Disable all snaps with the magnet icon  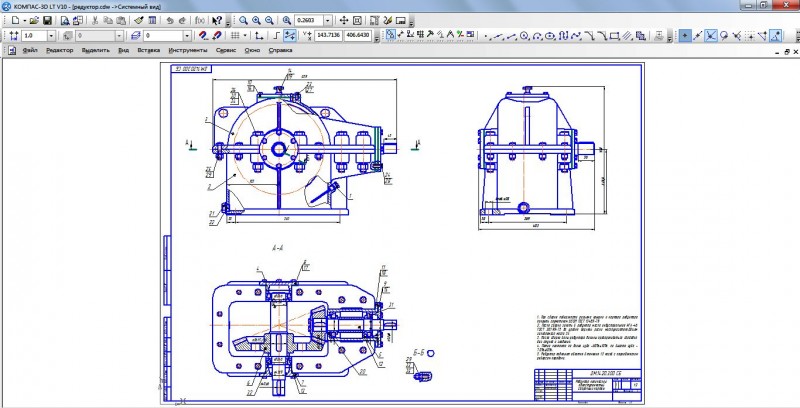click(217, 36)
